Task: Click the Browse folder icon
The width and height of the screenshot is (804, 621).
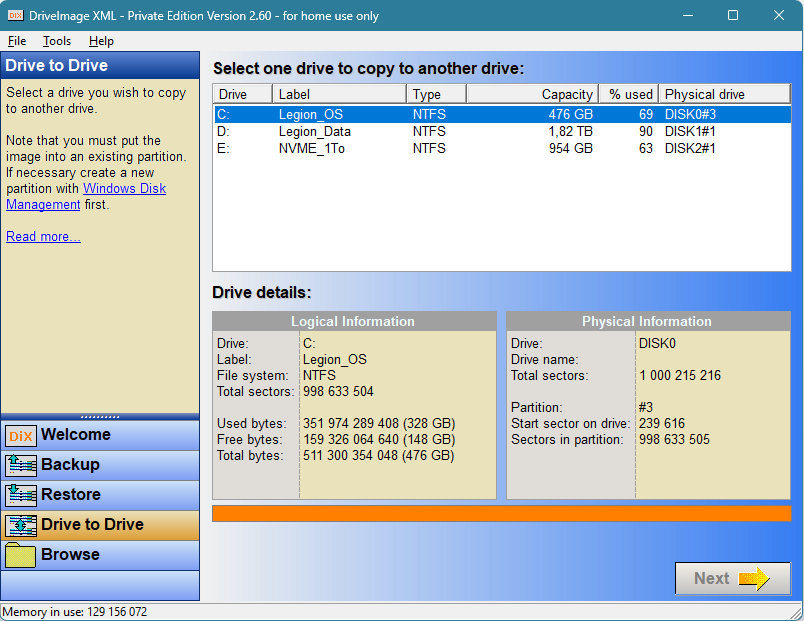Action: point(21,555)
